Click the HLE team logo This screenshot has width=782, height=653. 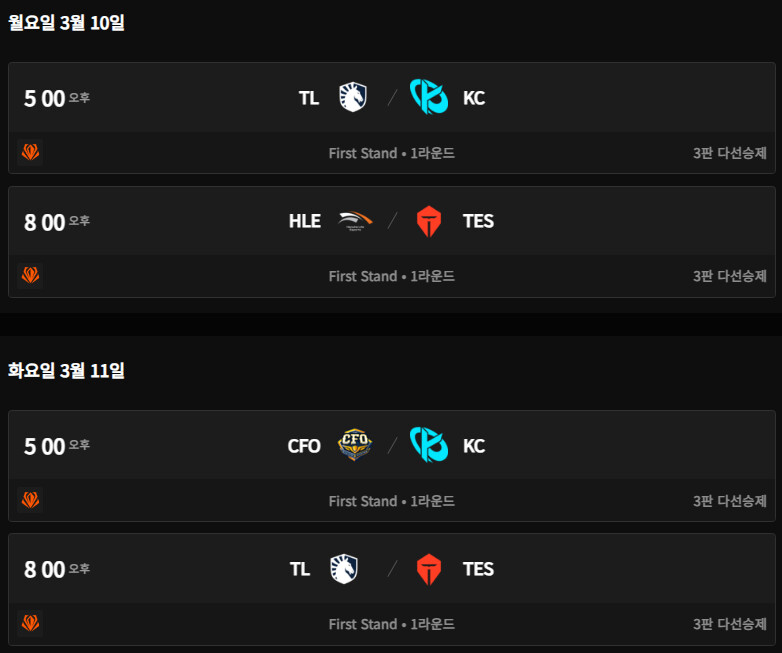click(x=354, y=221)
